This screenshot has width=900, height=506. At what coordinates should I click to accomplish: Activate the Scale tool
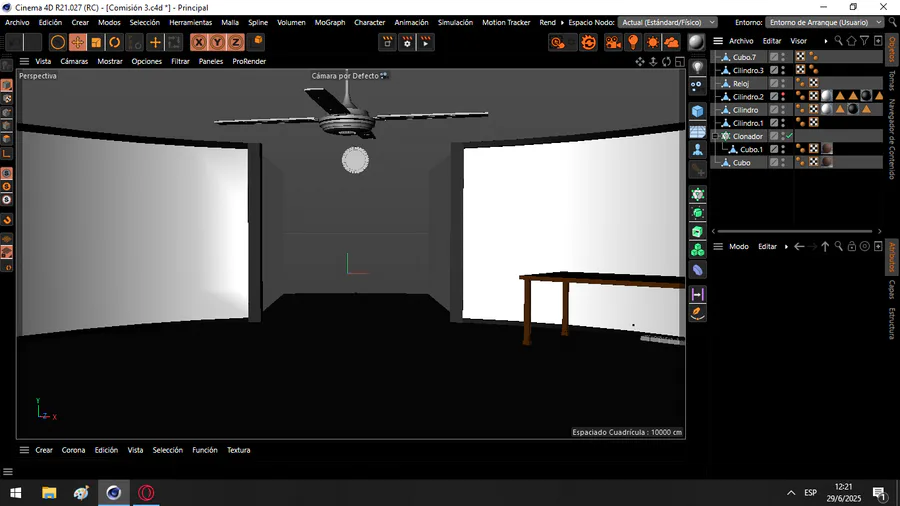click(x=96, y=42)
